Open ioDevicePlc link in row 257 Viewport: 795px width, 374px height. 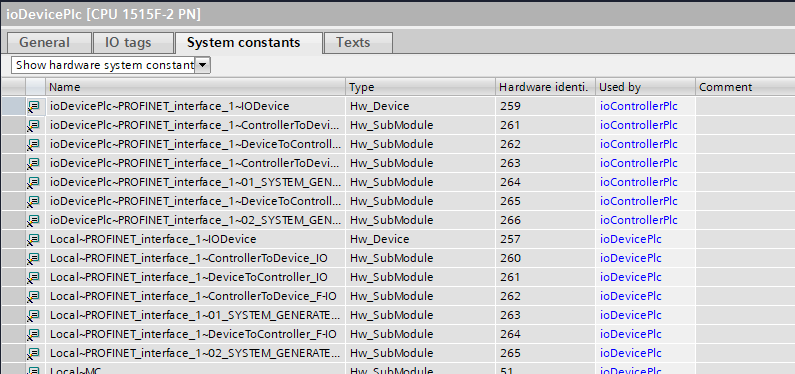pyautogui.click(x=631, y=239)
